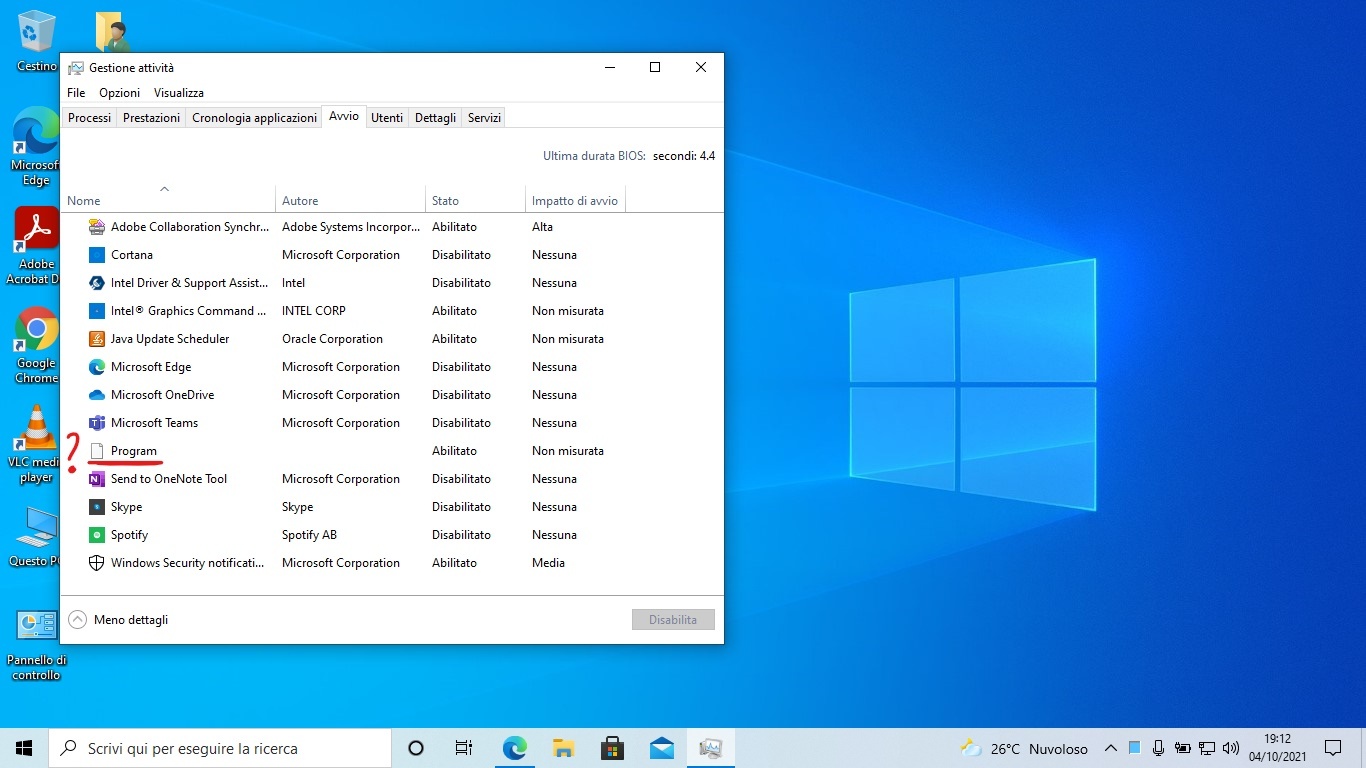Open Microsoft Store from the taskbar
Viewport: 1366px width, 768px height.
[x=612, y=748]
